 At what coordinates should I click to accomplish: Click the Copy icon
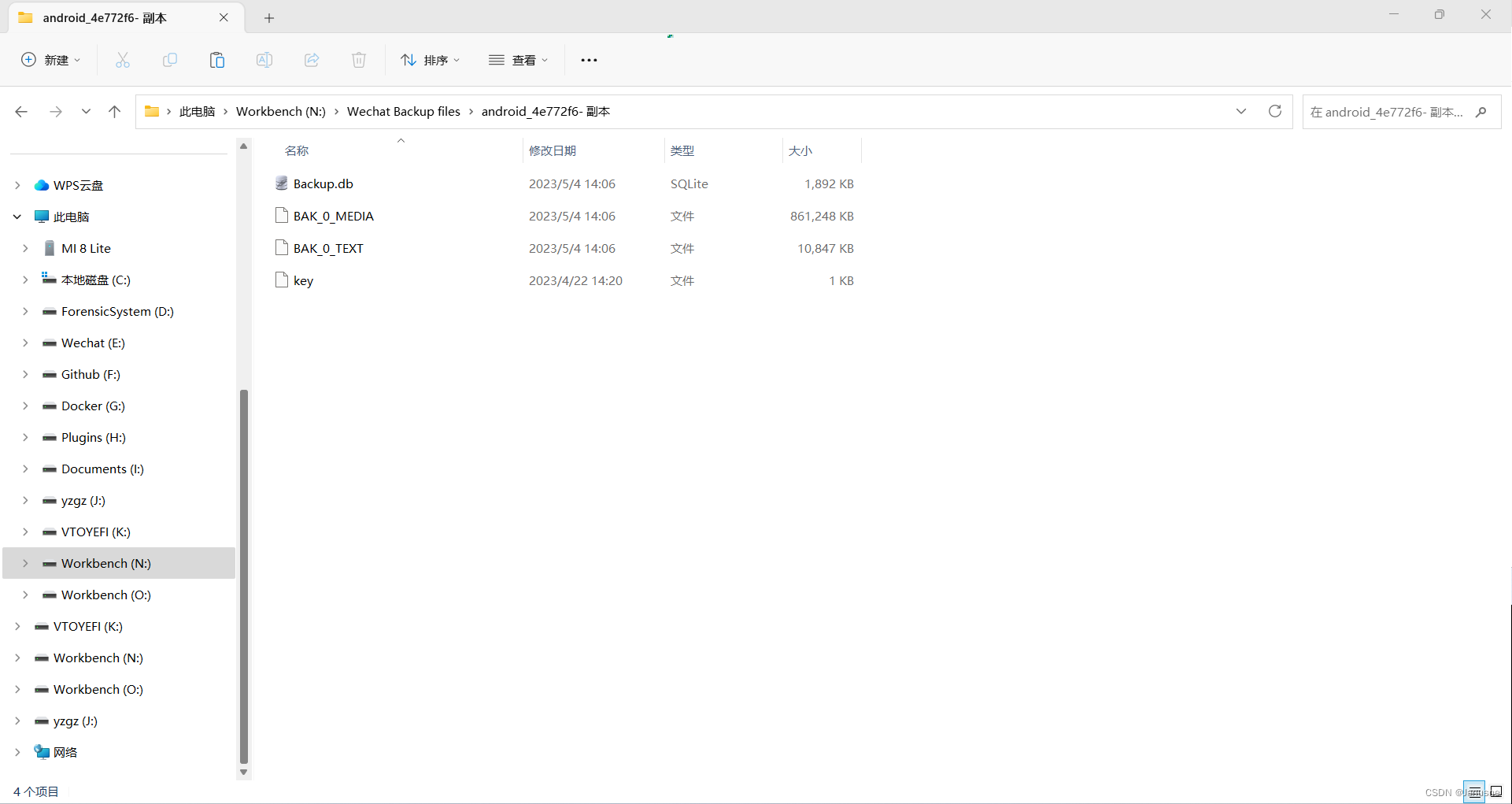(169, 59)
